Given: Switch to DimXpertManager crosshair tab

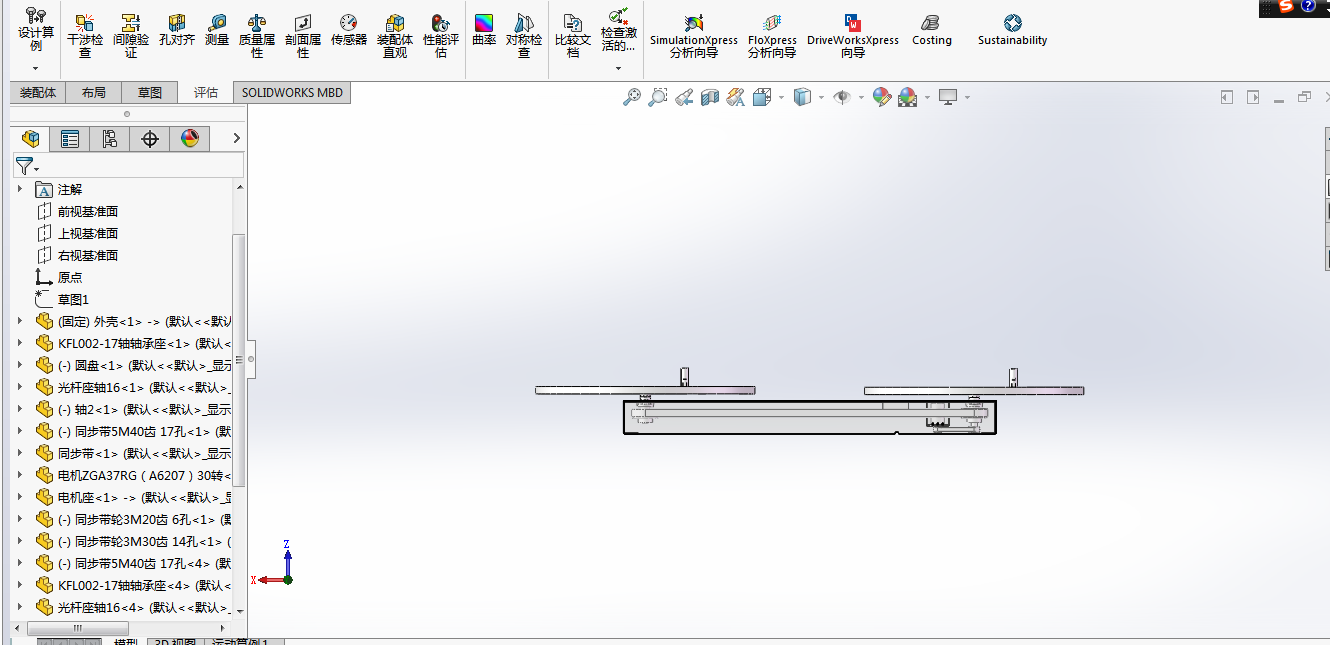Looking at the screenshot, I should tap(150, 139).
